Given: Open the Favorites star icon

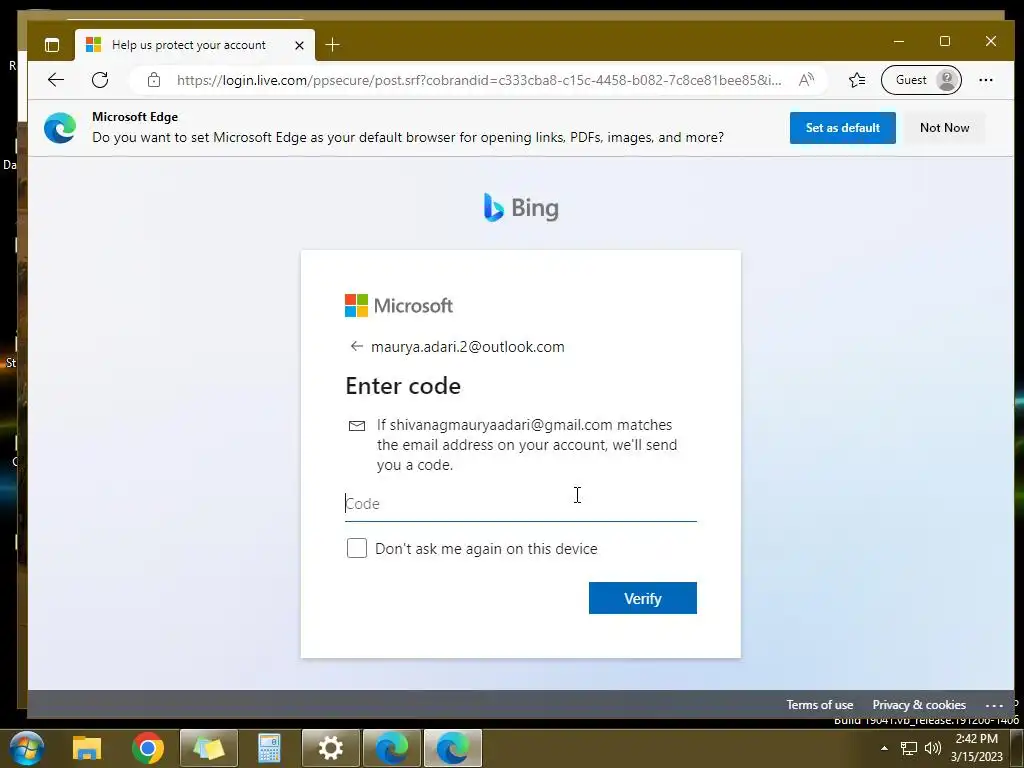Looking at the screenshot, I should pos(857,80).
